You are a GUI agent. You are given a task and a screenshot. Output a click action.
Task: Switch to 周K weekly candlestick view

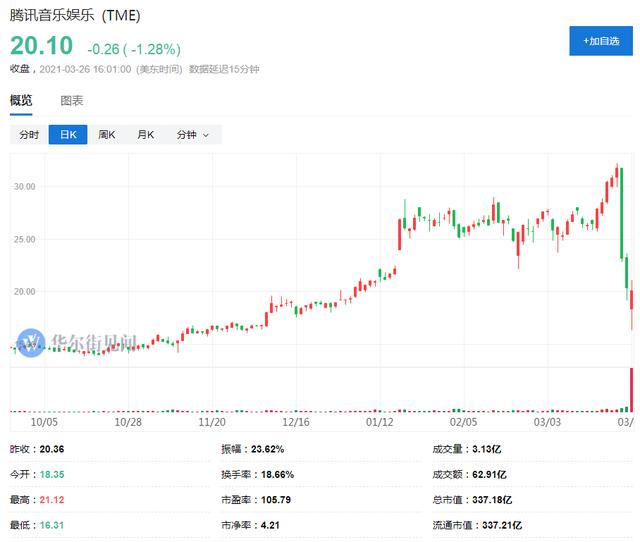click(x=107, y=135)
